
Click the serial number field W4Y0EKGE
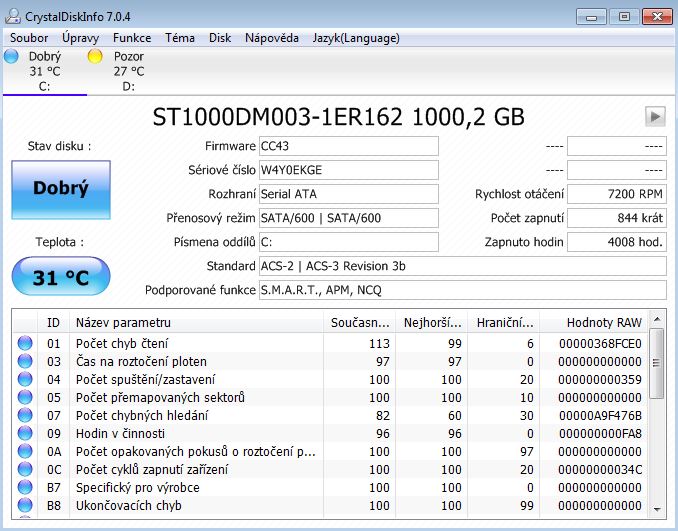[x=347, y=170]
